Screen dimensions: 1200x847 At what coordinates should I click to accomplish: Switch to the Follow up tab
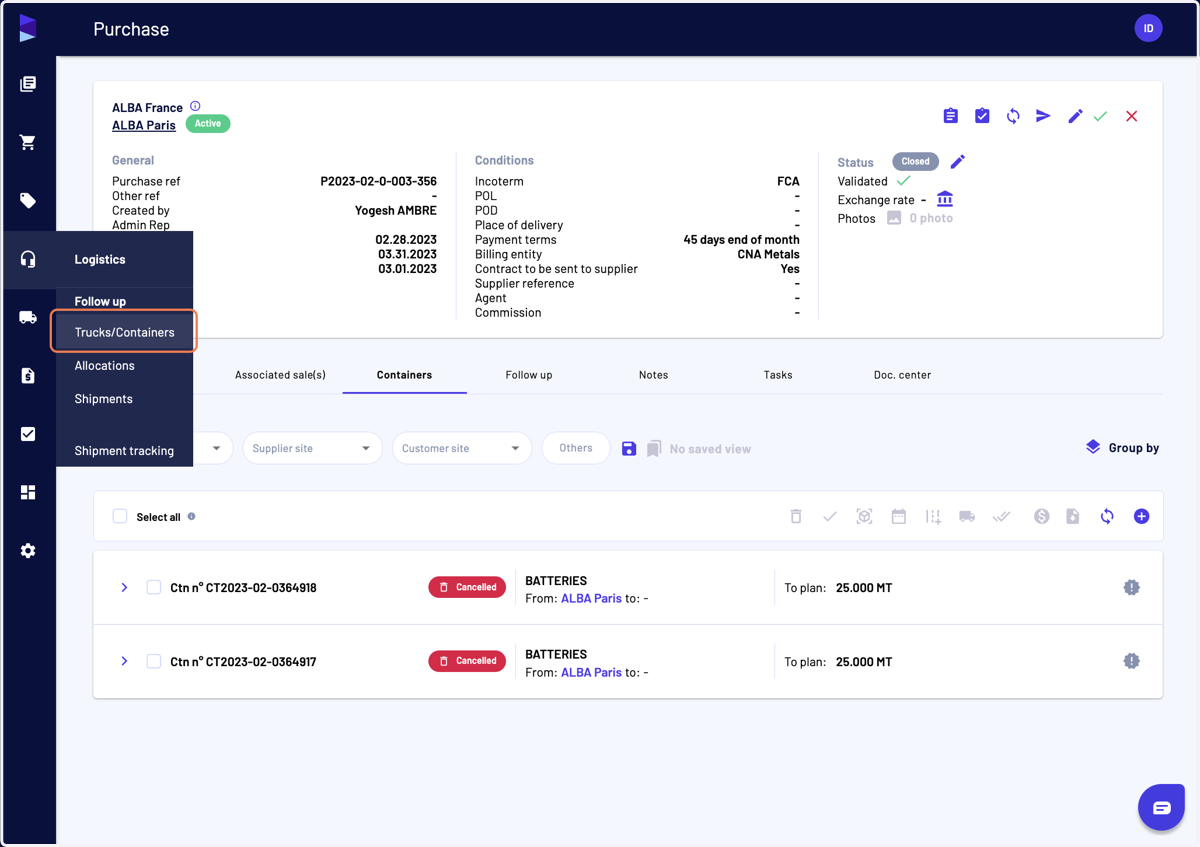(529, 375)
